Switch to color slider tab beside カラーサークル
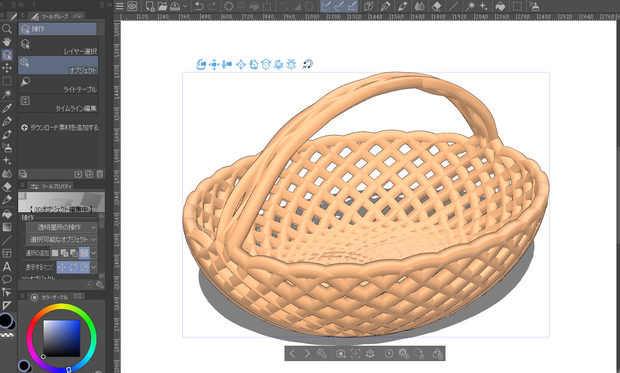 pos(78,296)
